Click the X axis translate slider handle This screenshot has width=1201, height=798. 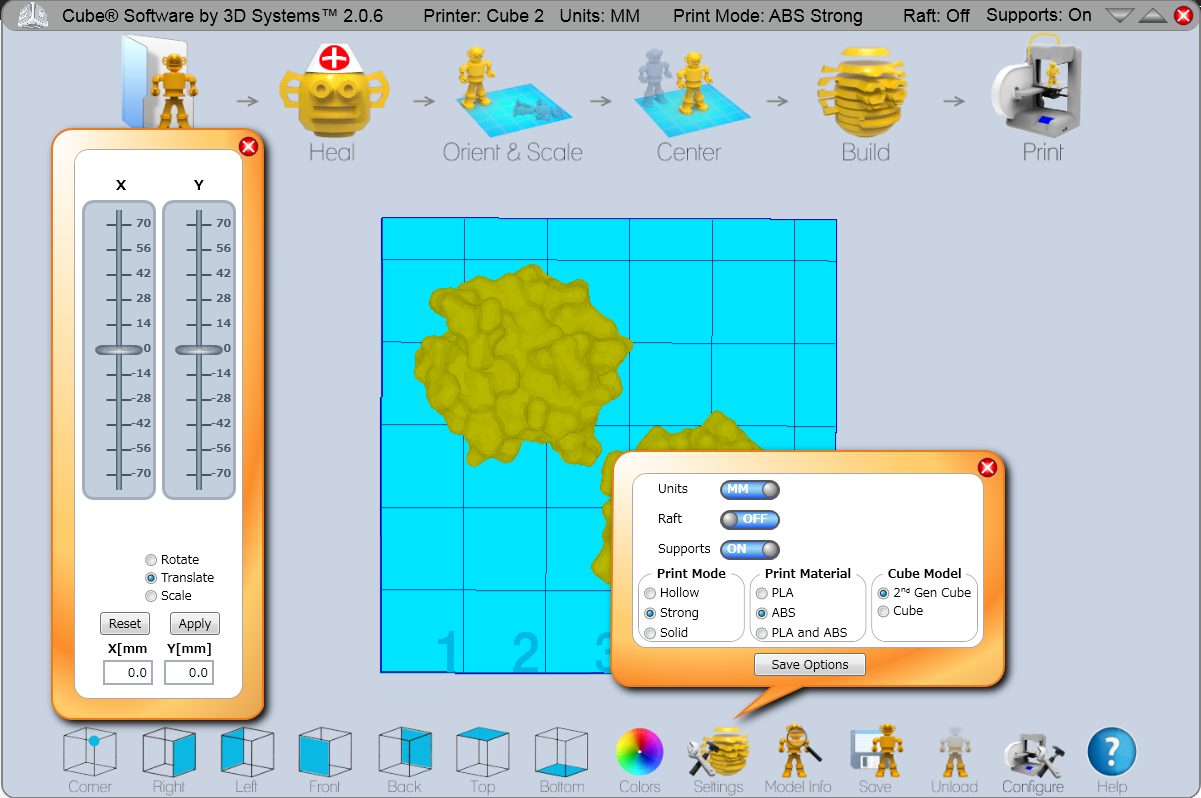point(119,349)
